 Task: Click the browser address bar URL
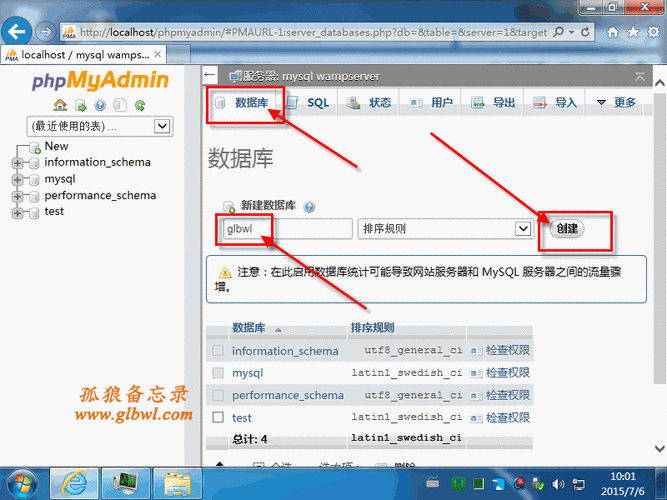314,32
